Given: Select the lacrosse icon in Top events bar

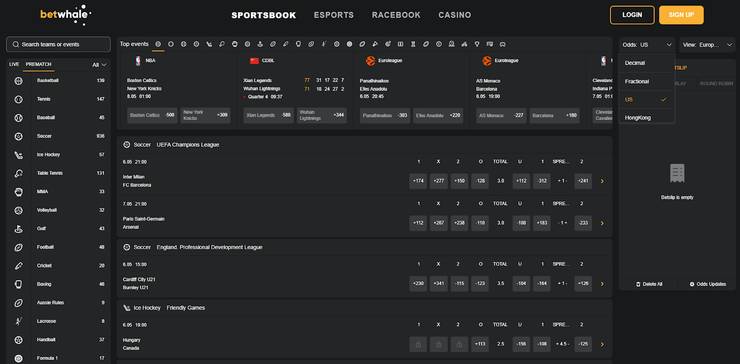Looking at the screenshot, I should pyautogui.click(x=324, y=44).
